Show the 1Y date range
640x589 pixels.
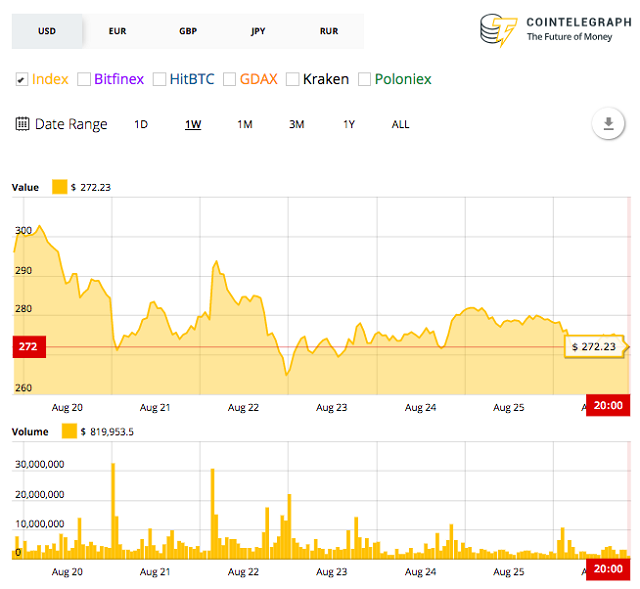[x=349, y=125]
